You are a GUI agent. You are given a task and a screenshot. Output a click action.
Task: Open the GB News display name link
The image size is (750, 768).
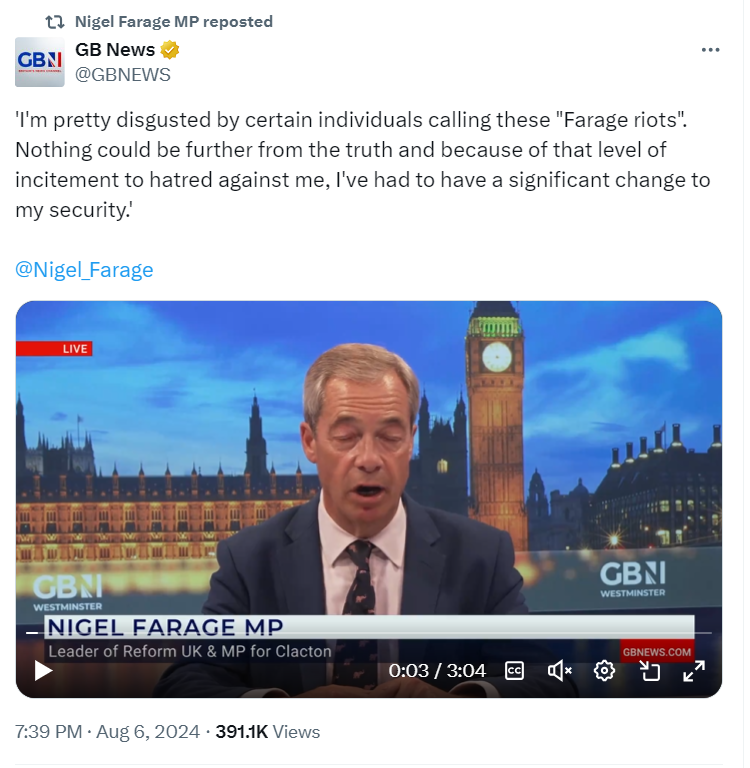115,50
